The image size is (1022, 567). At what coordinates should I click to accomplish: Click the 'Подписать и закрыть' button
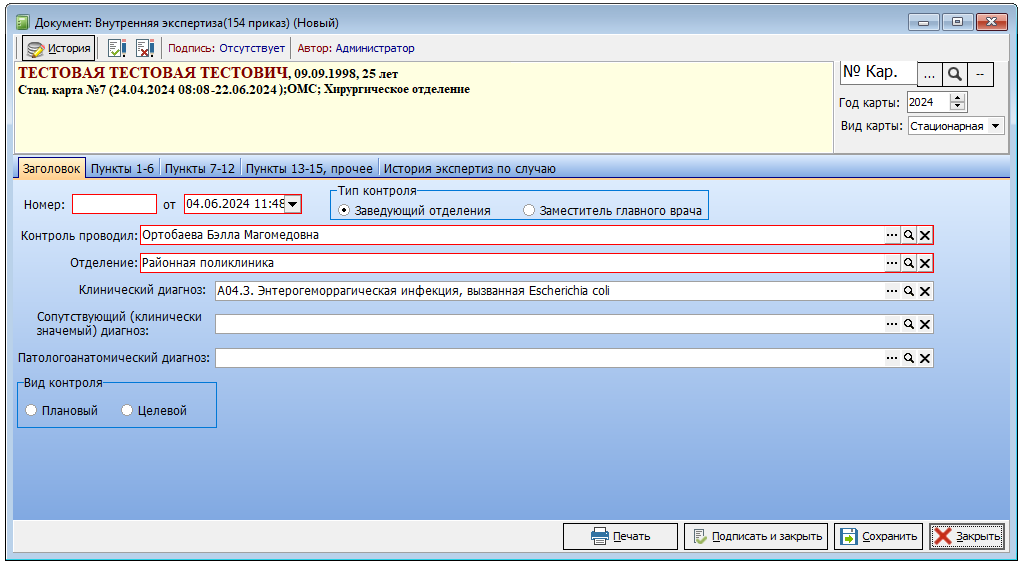coord(756,537)
